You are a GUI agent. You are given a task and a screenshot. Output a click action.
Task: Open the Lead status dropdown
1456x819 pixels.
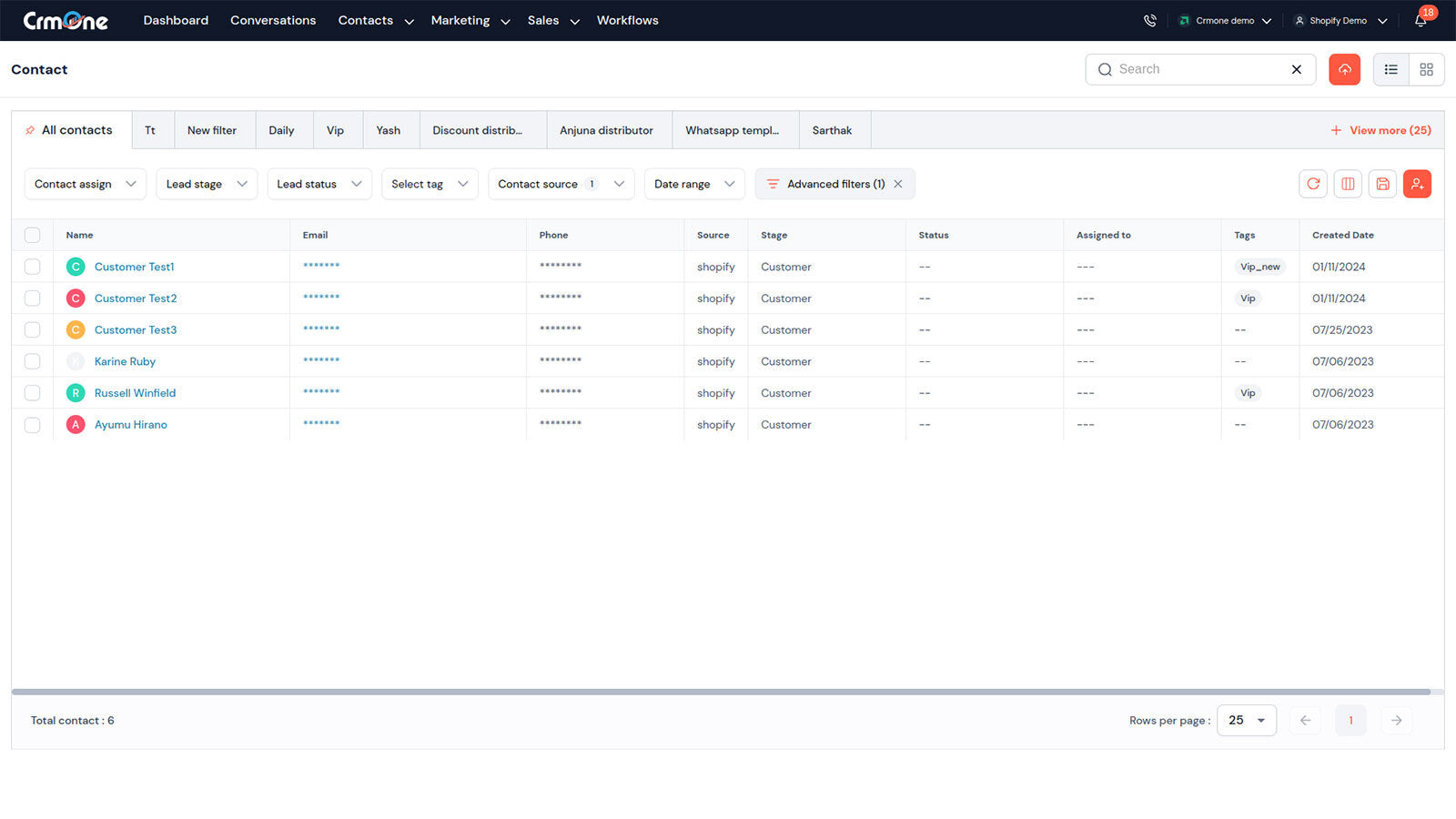pyautogui.click(x=319, y=184)
